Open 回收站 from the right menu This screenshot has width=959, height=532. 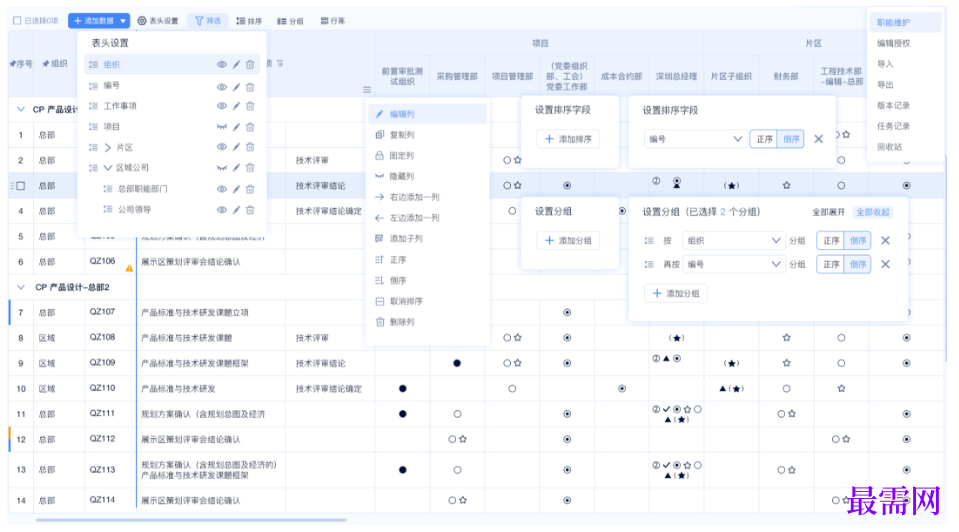pos(889,147)
